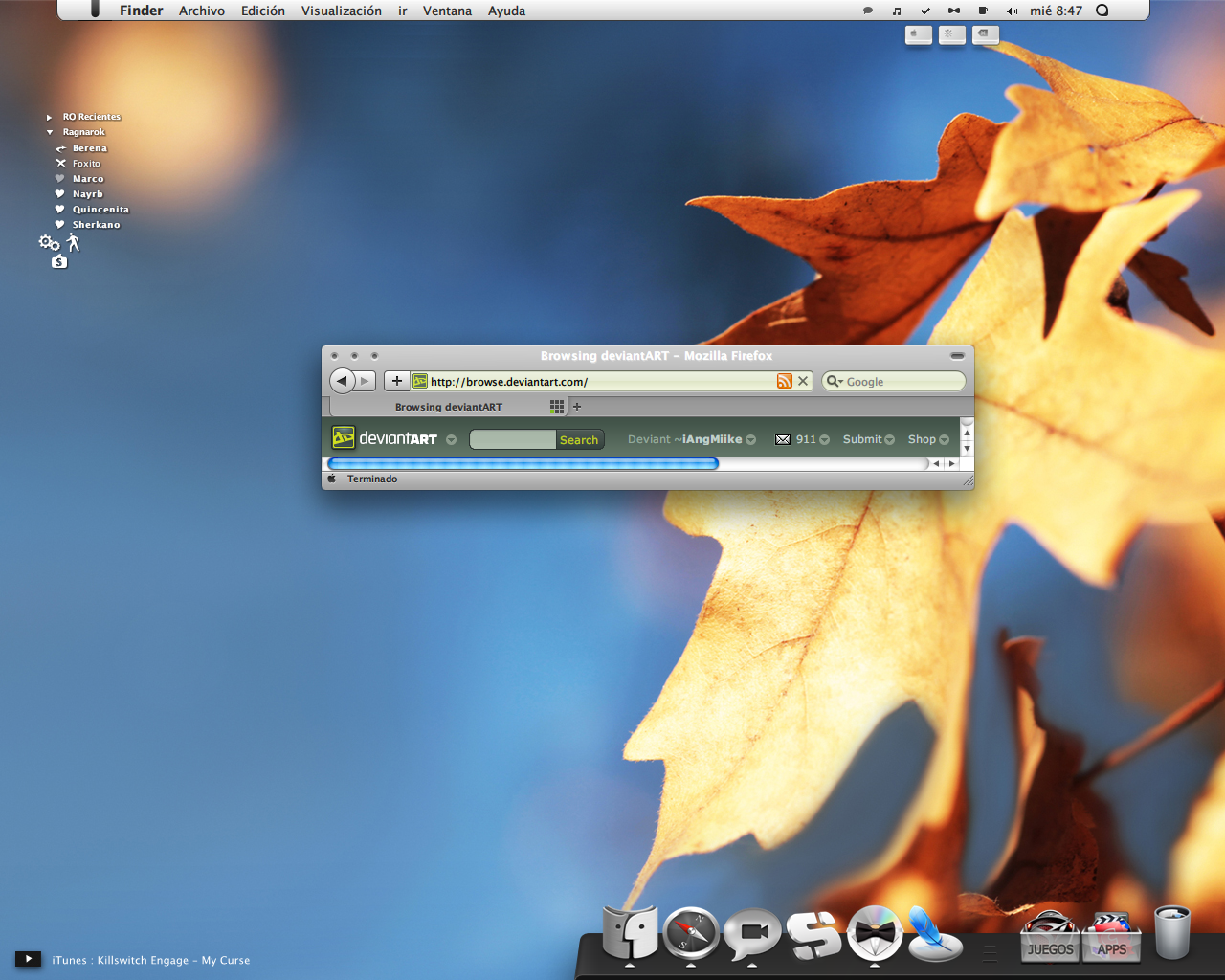Expand the RO Recientes list
Image resolution: width=1225 pixels, height=980 pixels.
click(x=49, y=117)
